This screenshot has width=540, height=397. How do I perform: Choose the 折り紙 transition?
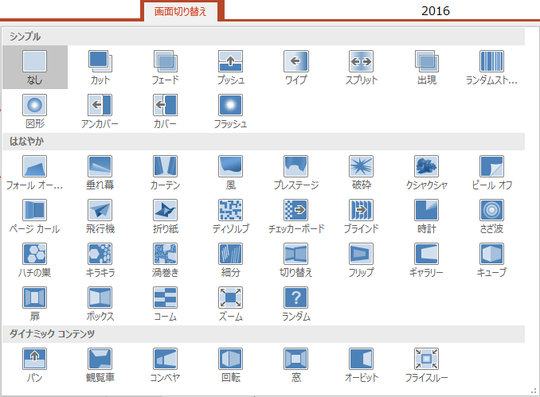[165, 216]
